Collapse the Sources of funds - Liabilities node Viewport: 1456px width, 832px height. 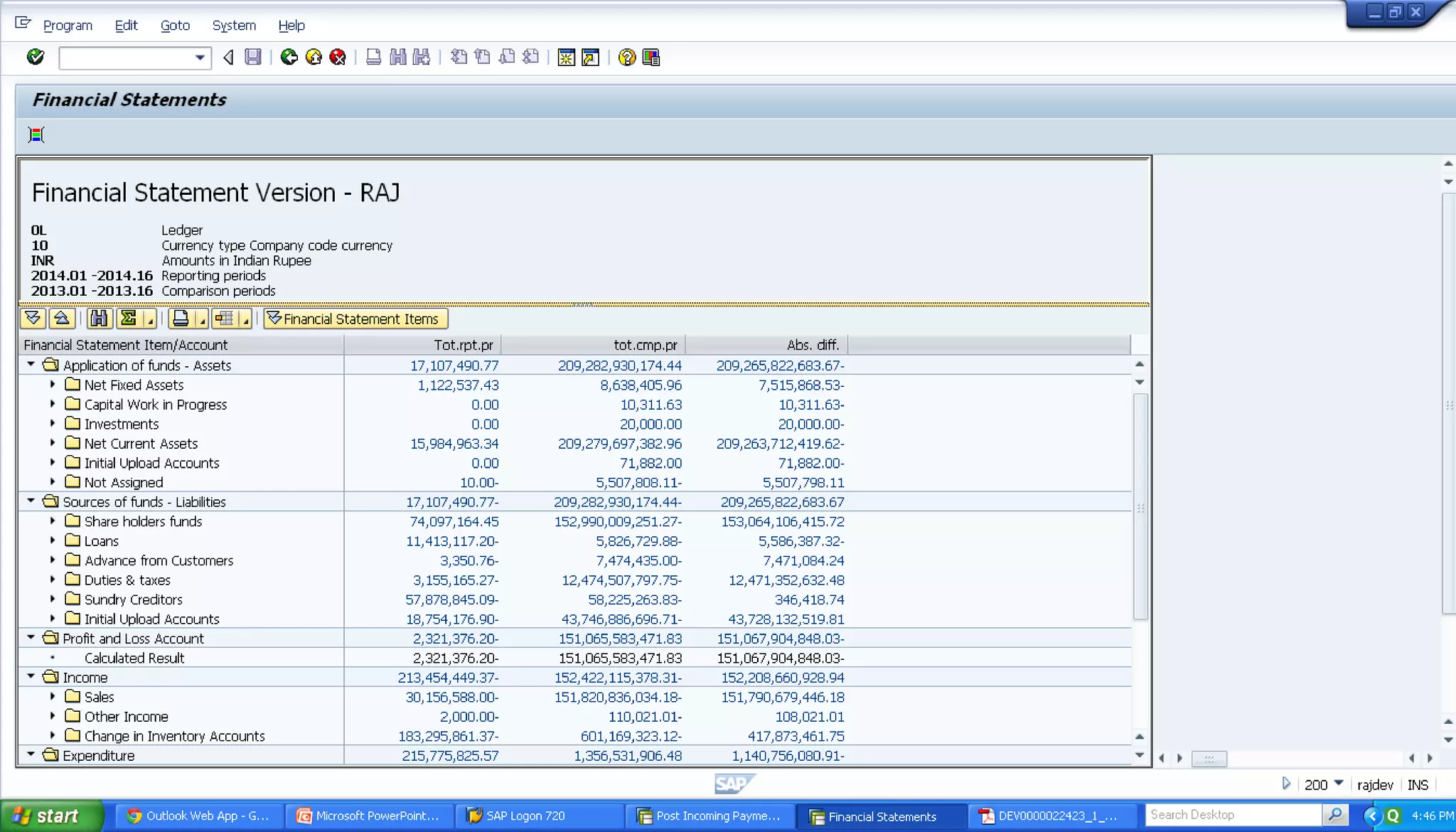coord(31,501)
